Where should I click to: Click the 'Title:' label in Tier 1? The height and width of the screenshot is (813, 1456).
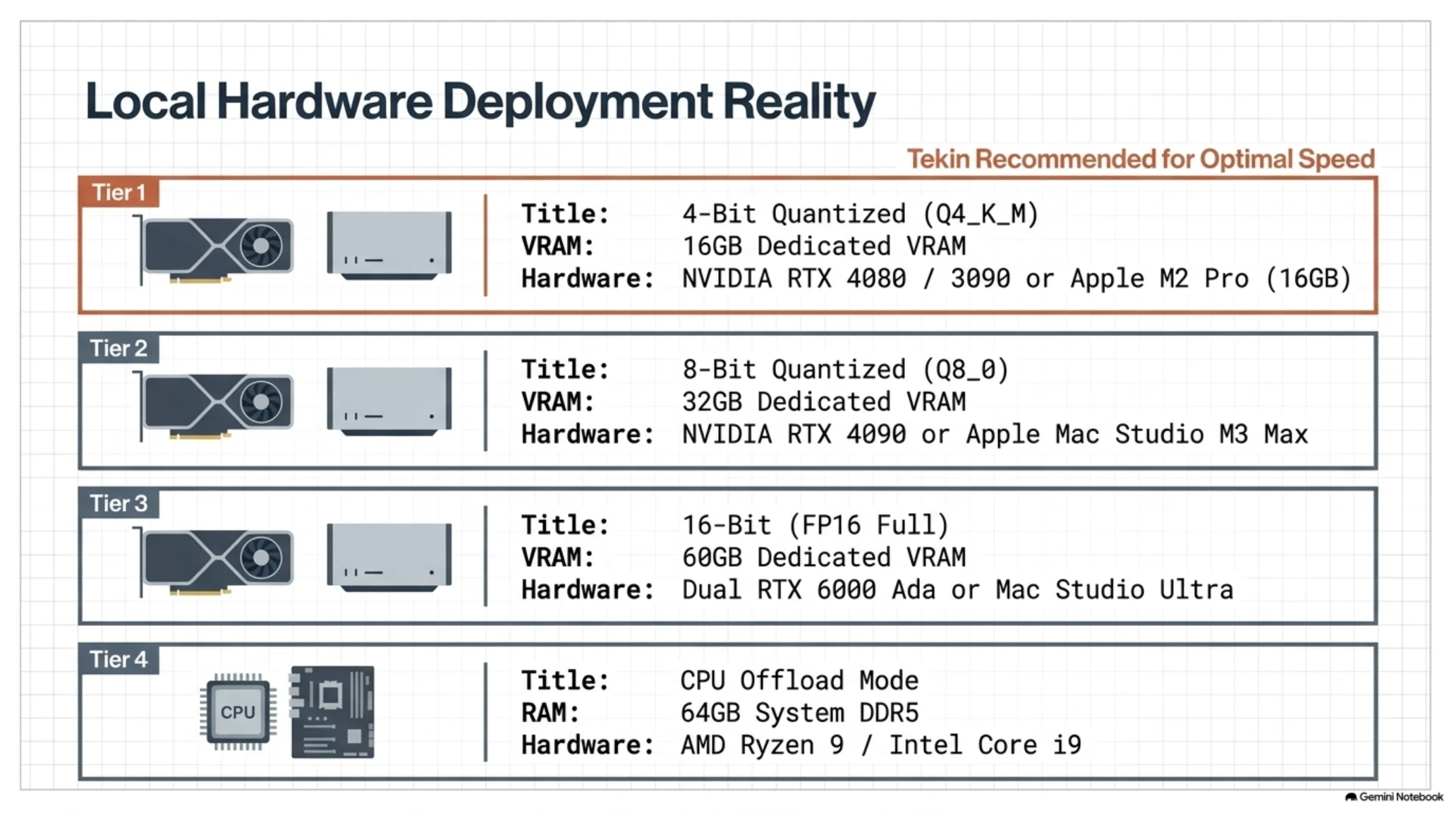pyautogui.click(x=565, y=214)
